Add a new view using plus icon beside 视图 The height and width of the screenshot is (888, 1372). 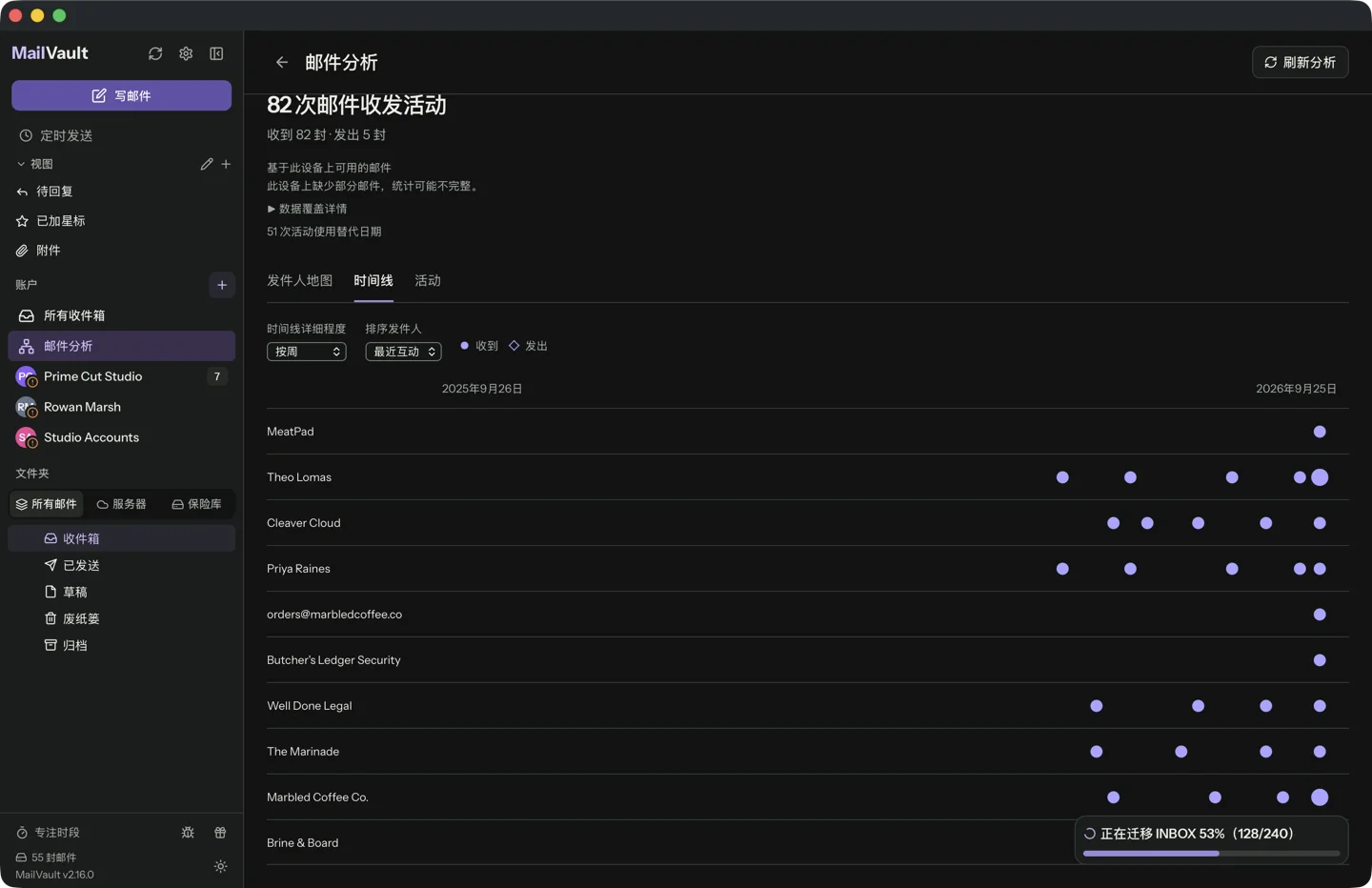click(226, 164)
